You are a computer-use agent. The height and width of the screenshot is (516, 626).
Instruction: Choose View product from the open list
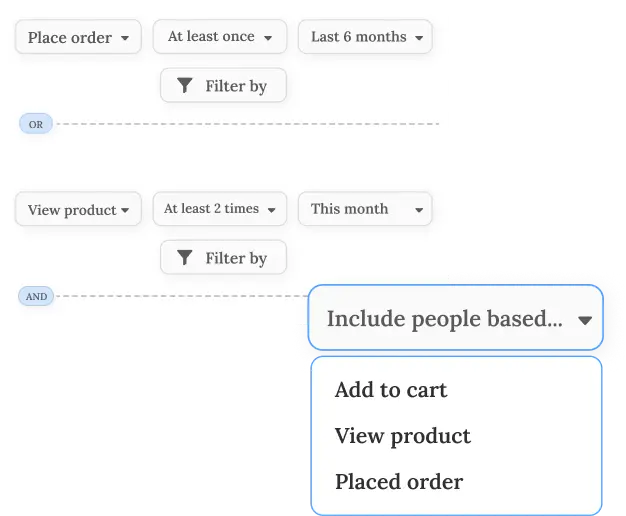coord(403,436)
